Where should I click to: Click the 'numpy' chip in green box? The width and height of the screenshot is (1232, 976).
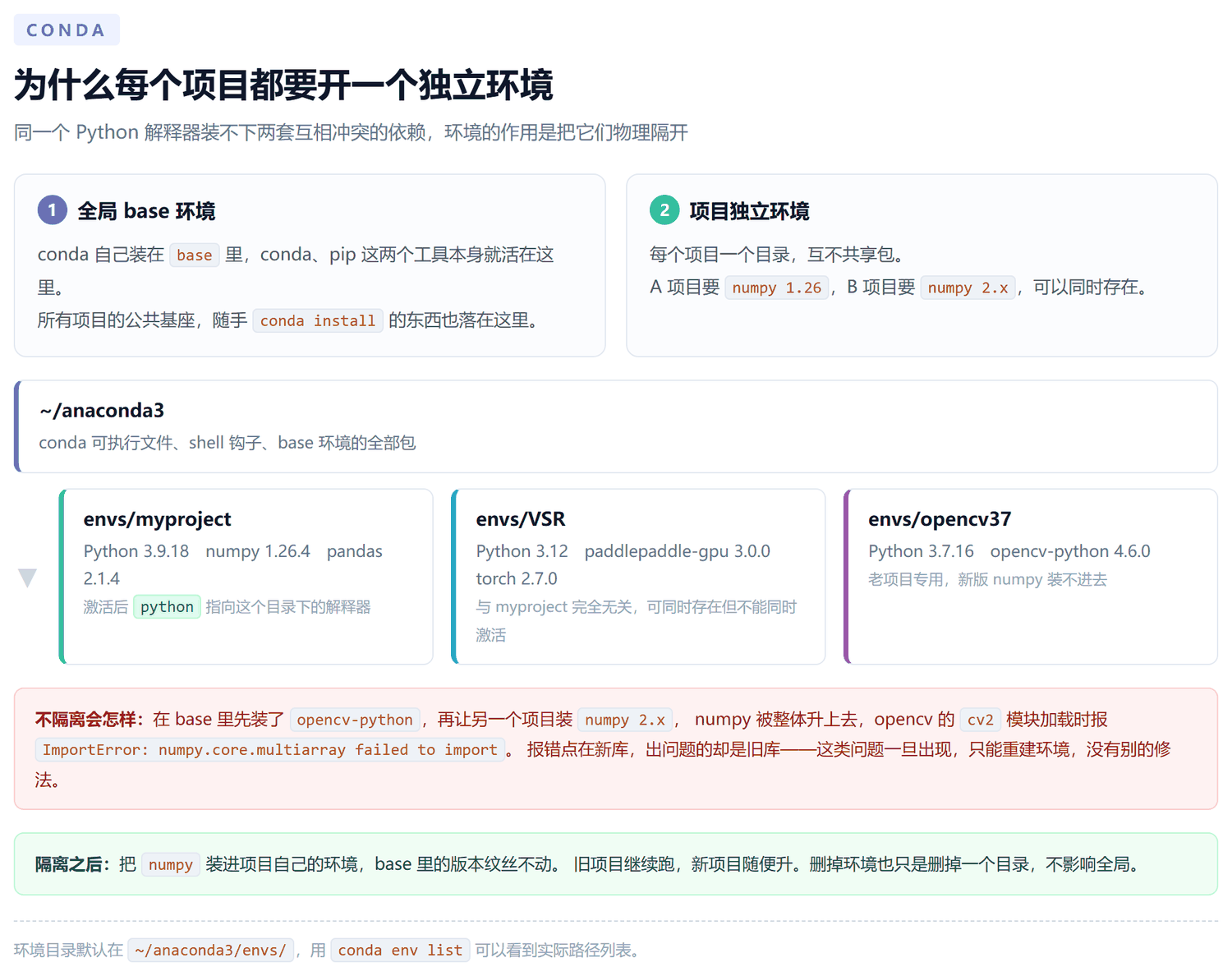[171, 865]
